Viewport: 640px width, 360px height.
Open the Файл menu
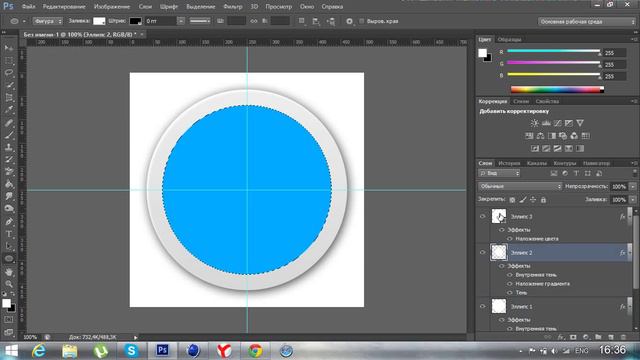coord(28,7)
